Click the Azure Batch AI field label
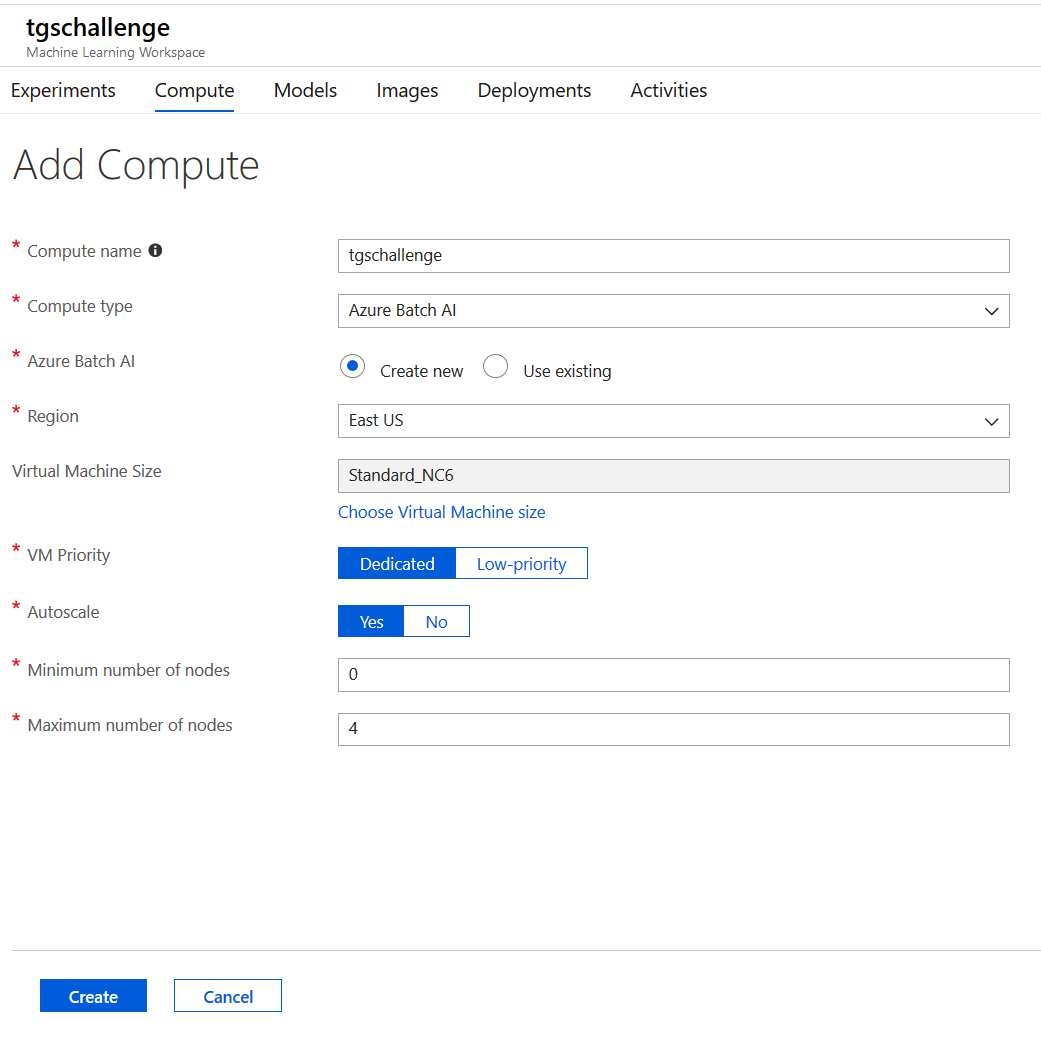 81,361
